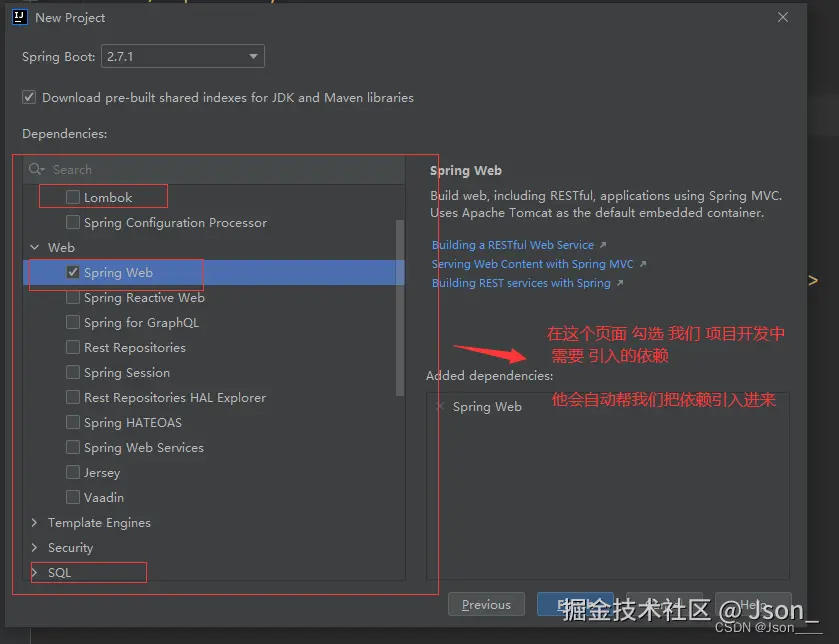Expand the Security category
The width and height of the screenshot is (839, 644).
tap(35, 547)
